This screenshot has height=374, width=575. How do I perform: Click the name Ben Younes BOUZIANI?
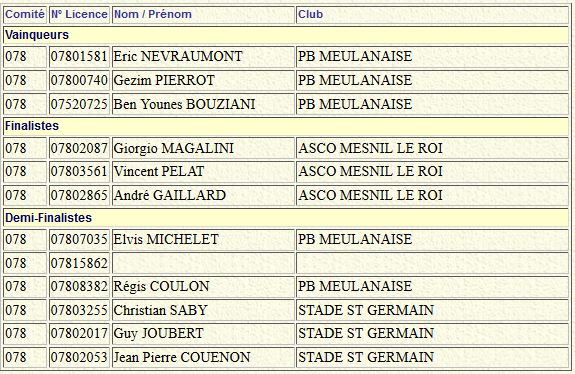[184, 104]
